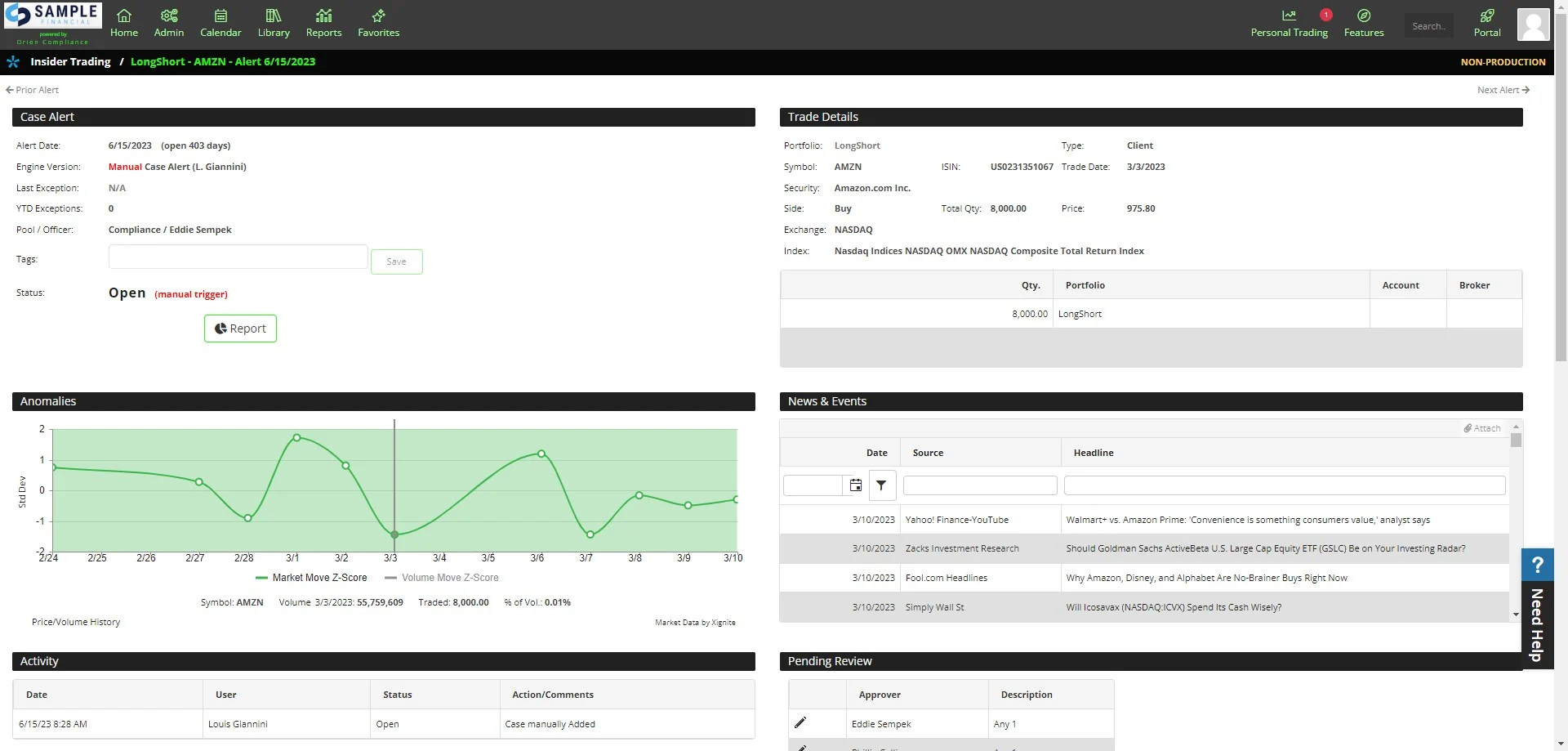Toggle Market Move Z-Score legend series
The height and width of the screenshot is (751, 1568).
coord(311,578)
